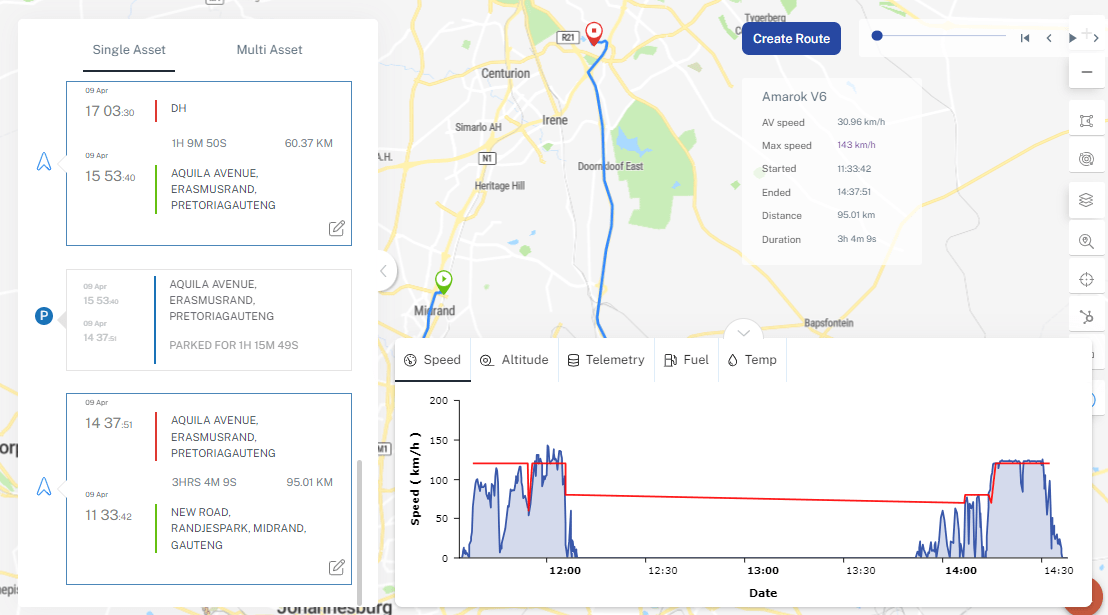Screen dimensions: 1108x615
Task: Click the map zoom out minus button
Action: [x=1086, y=72]
